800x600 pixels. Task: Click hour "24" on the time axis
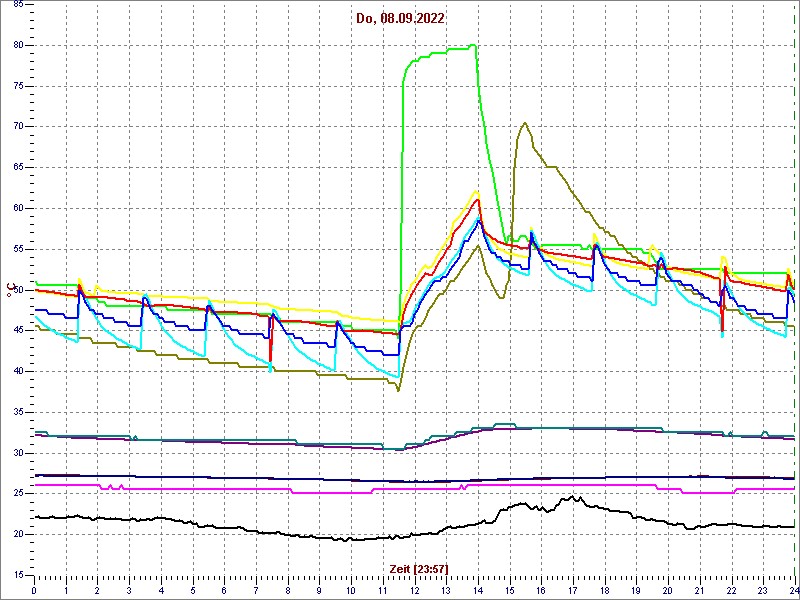click(794, 590)
